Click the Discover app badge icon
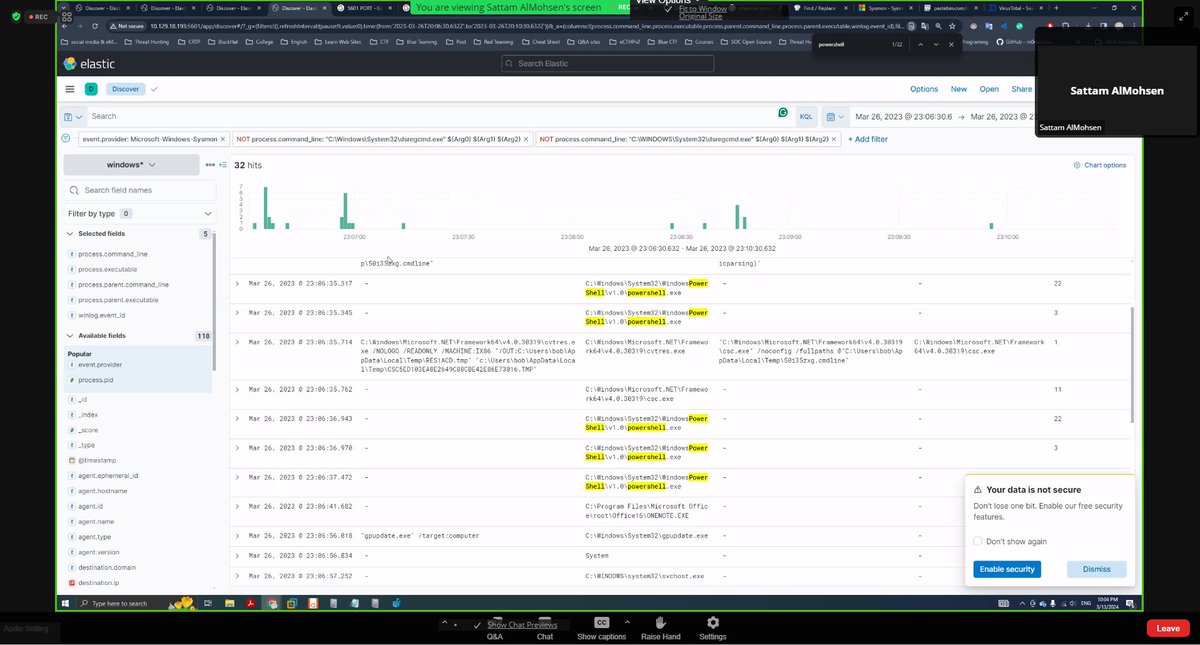 pyautogui.click(x=90, y=89)
